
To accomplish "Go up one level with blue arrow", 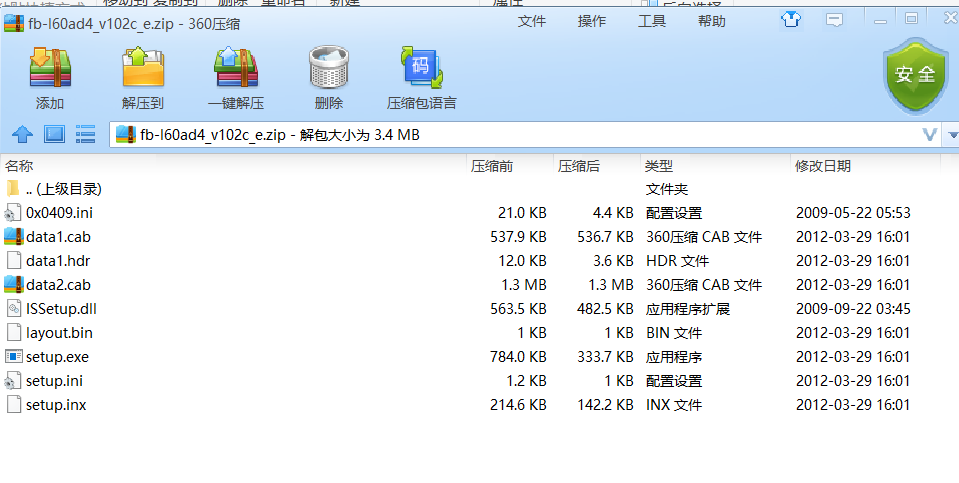I will click(x=22, y=134).
